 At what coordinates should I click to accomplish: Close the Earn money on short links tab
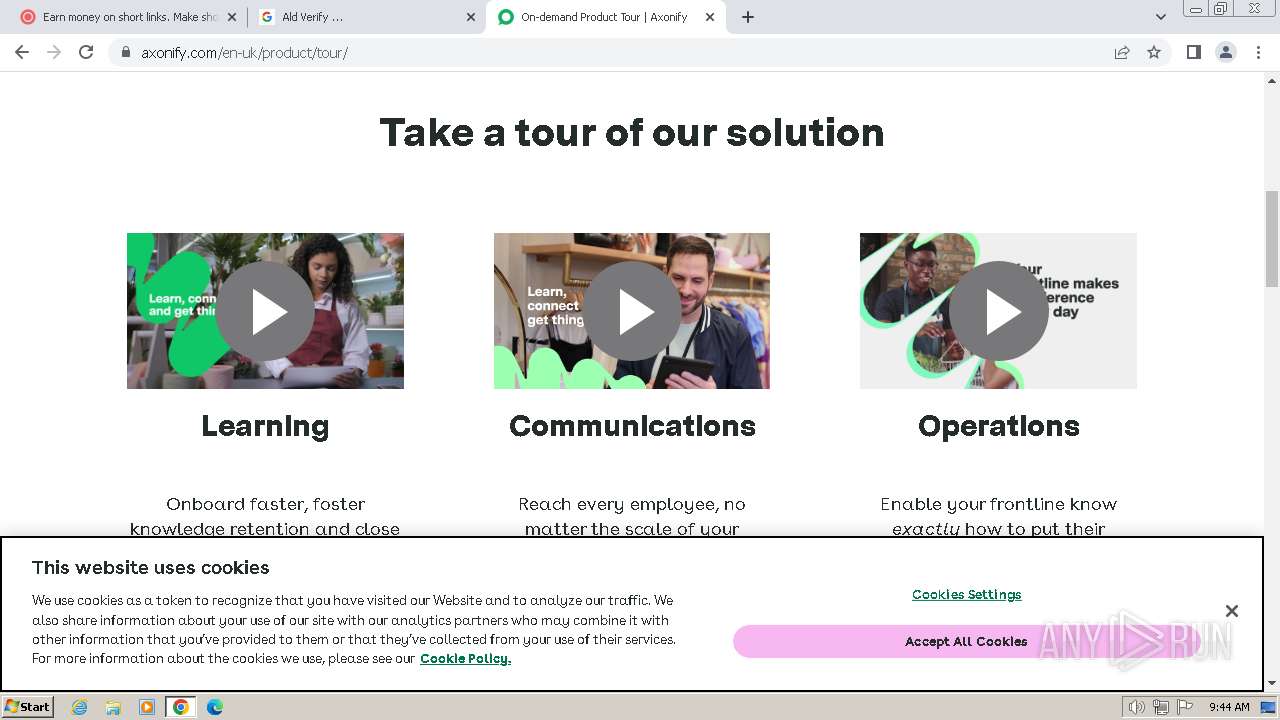232,17
